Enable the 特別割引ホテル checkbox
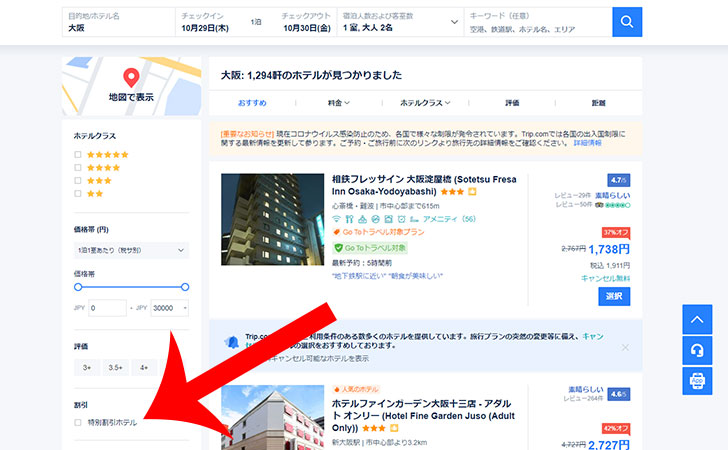 (x=78, y=423)
